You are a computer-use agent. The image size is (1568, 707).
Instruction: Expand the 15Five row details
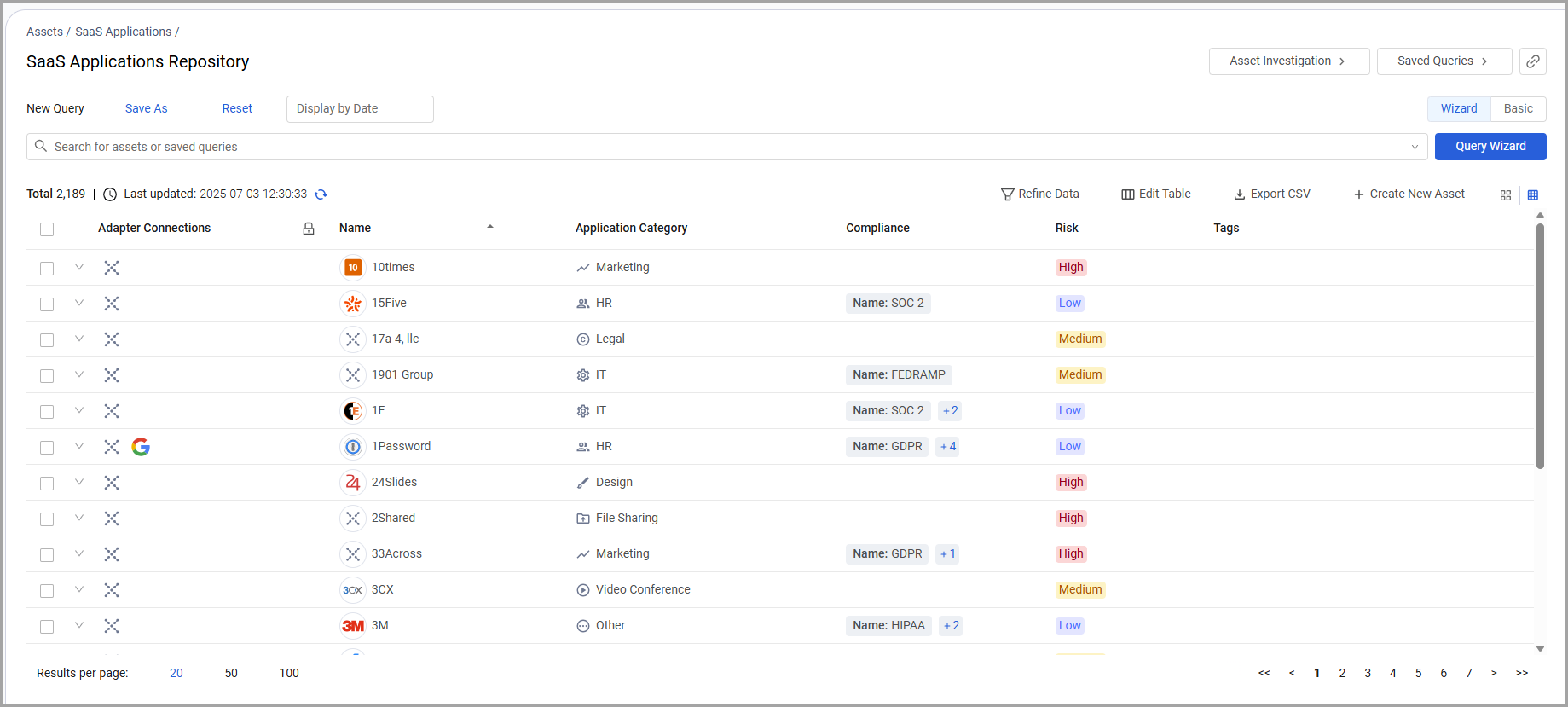pos(79,303)
